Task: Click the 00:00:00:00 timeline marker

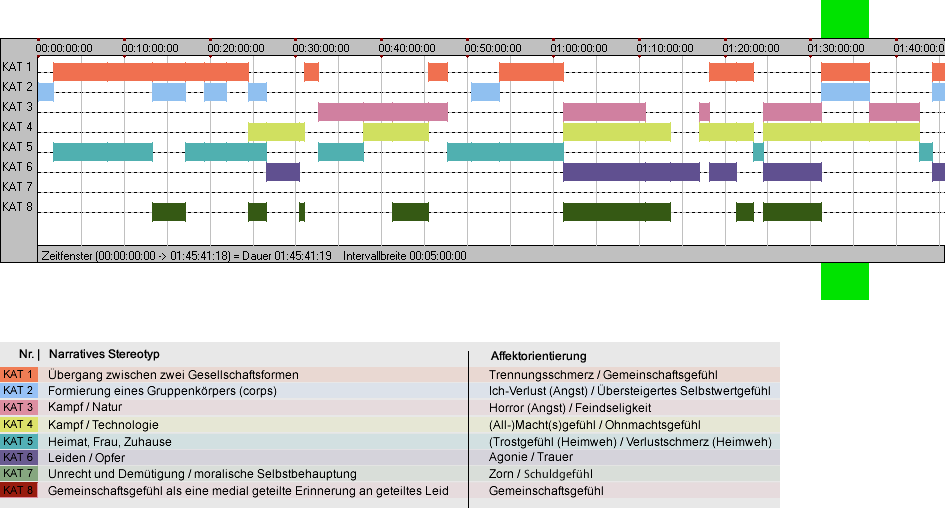Action: pyautogui.click(x=64, y=48)
